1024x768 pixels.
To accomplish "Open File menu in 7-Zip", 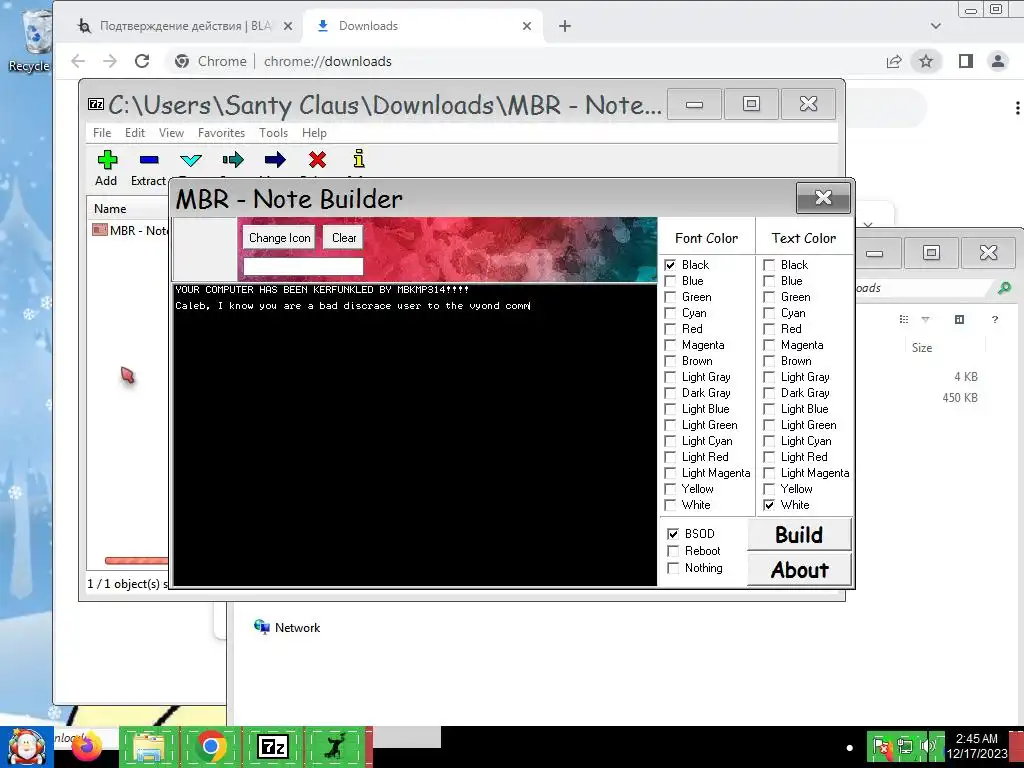I will coord(102,133).
